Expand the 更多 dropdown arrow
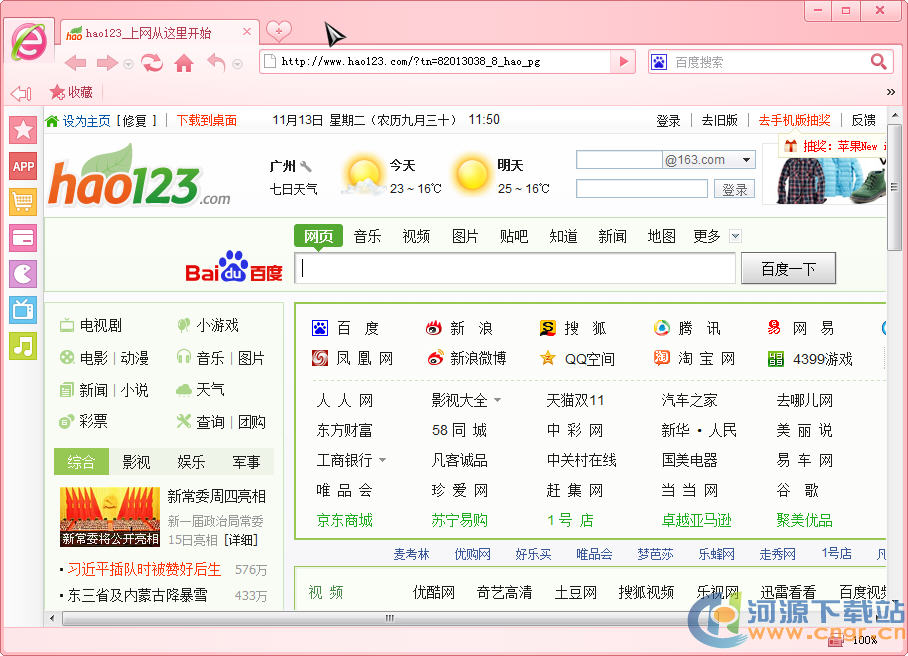The image size is (908, 656). tap(736, 237)
